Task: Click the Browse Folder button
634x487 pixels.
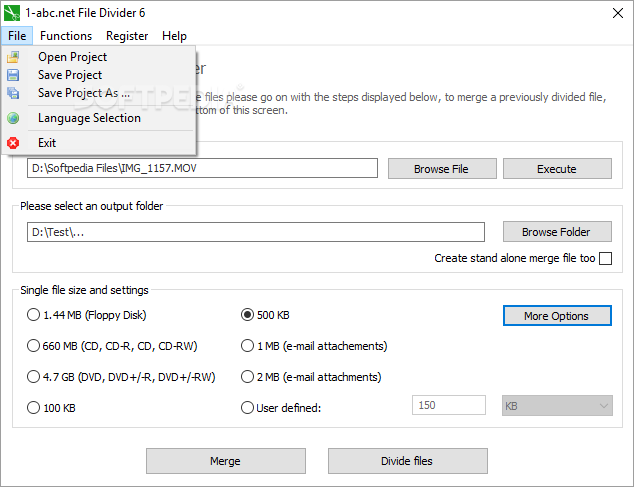Action: tap(557, 232)
